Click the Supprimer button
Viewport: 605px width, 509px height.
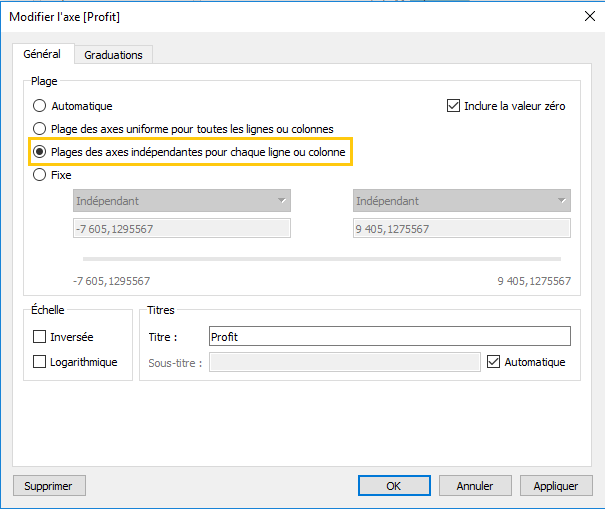tap(49, 485)
